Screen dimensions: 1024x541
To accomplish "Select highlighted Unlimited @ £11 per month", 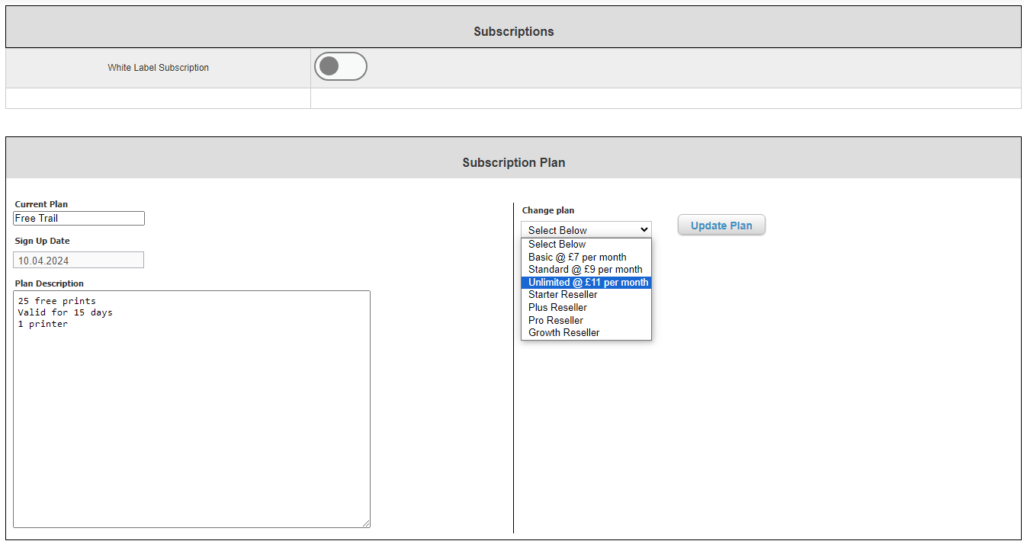I will click(x=587, y=283).
